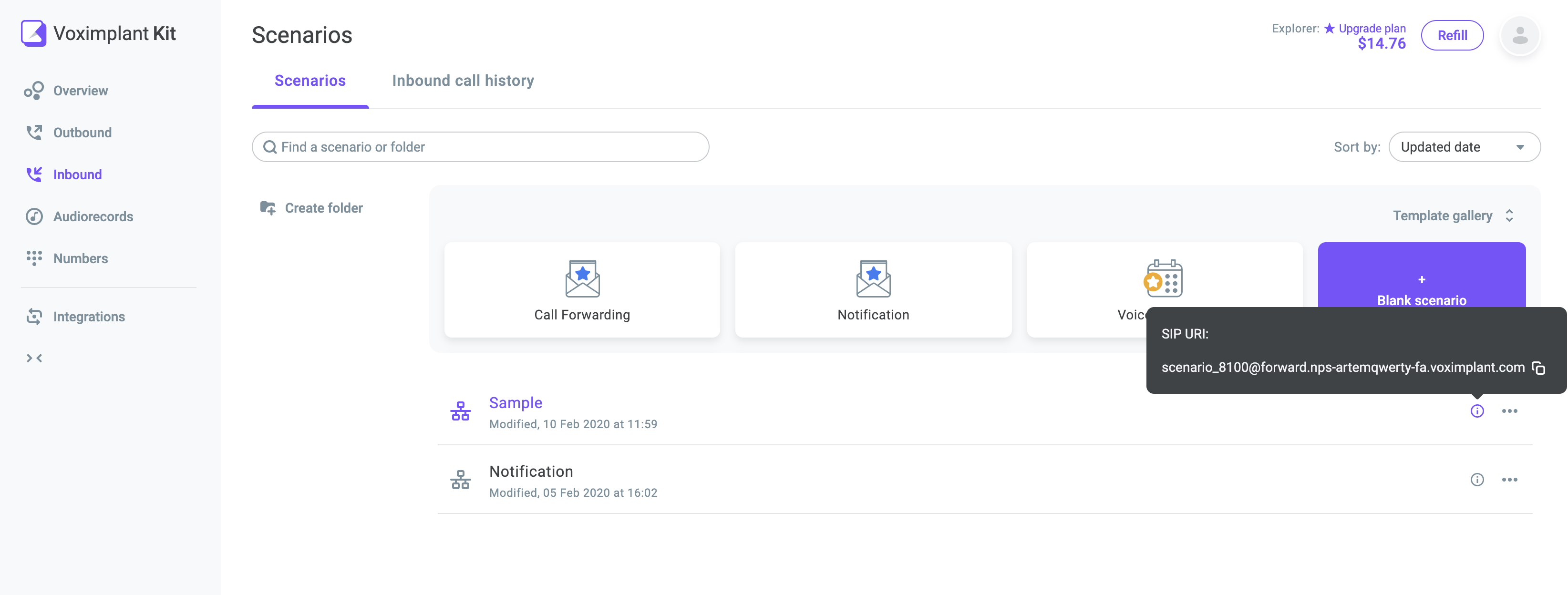Click the Refill button
The image size is (1568, 595).
pos(1452,35)
